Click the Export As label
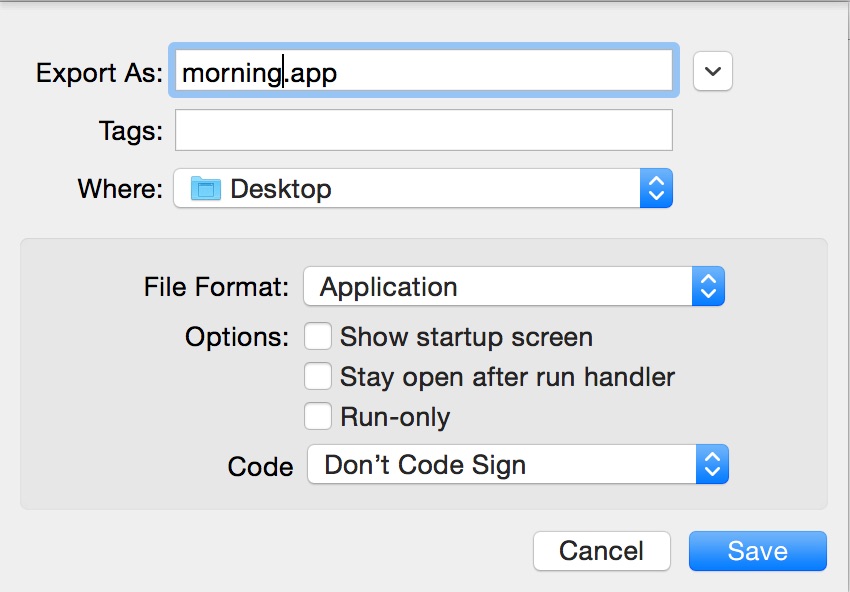The height and width of the screenshot is (592, 850). tap(99, 73)
